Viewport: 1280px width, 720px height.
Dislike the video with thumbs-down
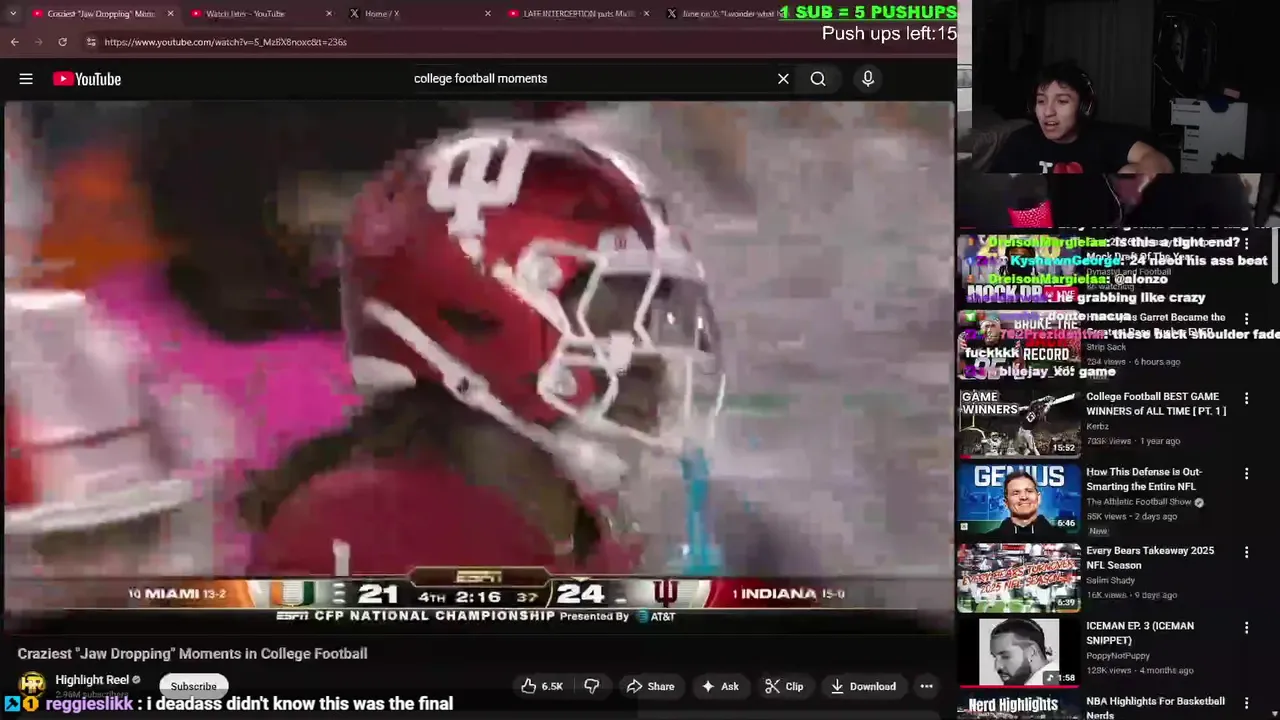point(591,686)
